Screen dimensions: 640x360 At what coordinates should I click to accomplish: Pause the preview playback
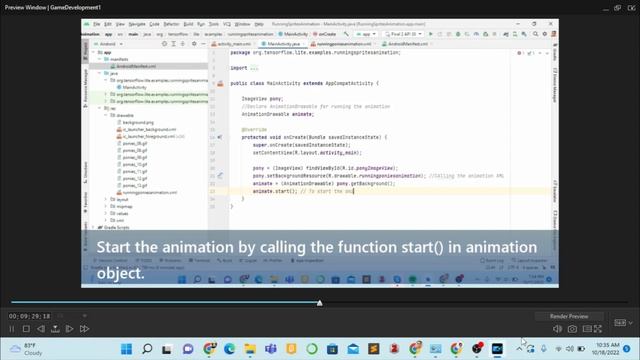click(x=11, y=329)
